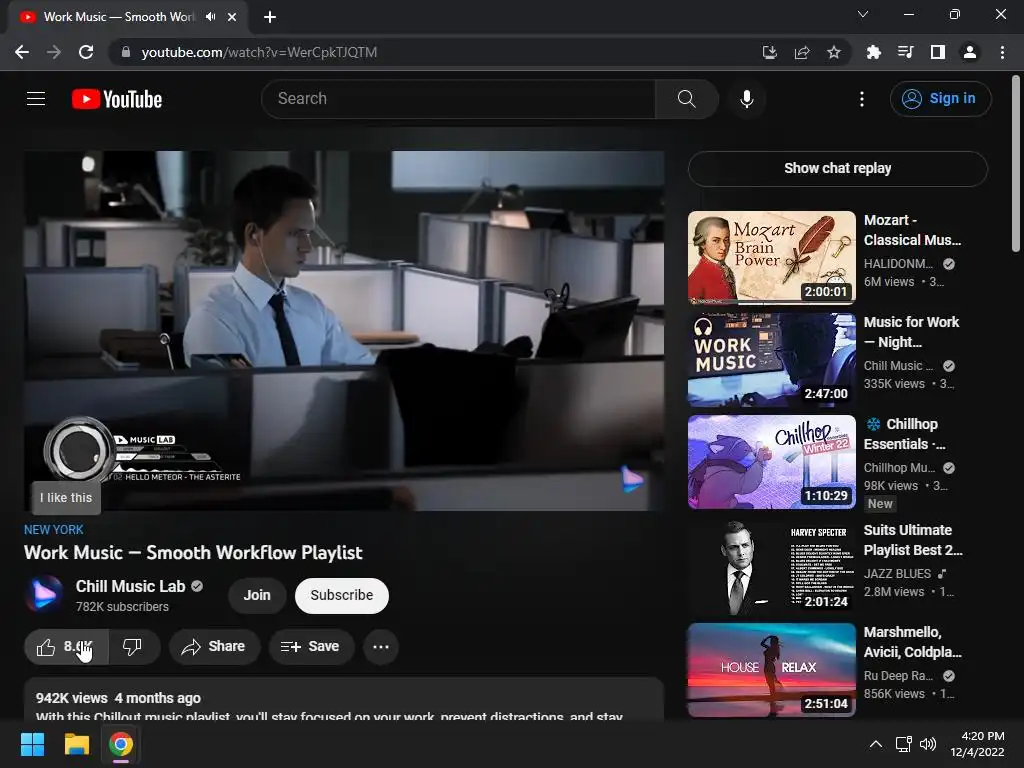Go to the YouTube home logo
This screenshot has width=1024, height=768.
[x=117, y=99]
